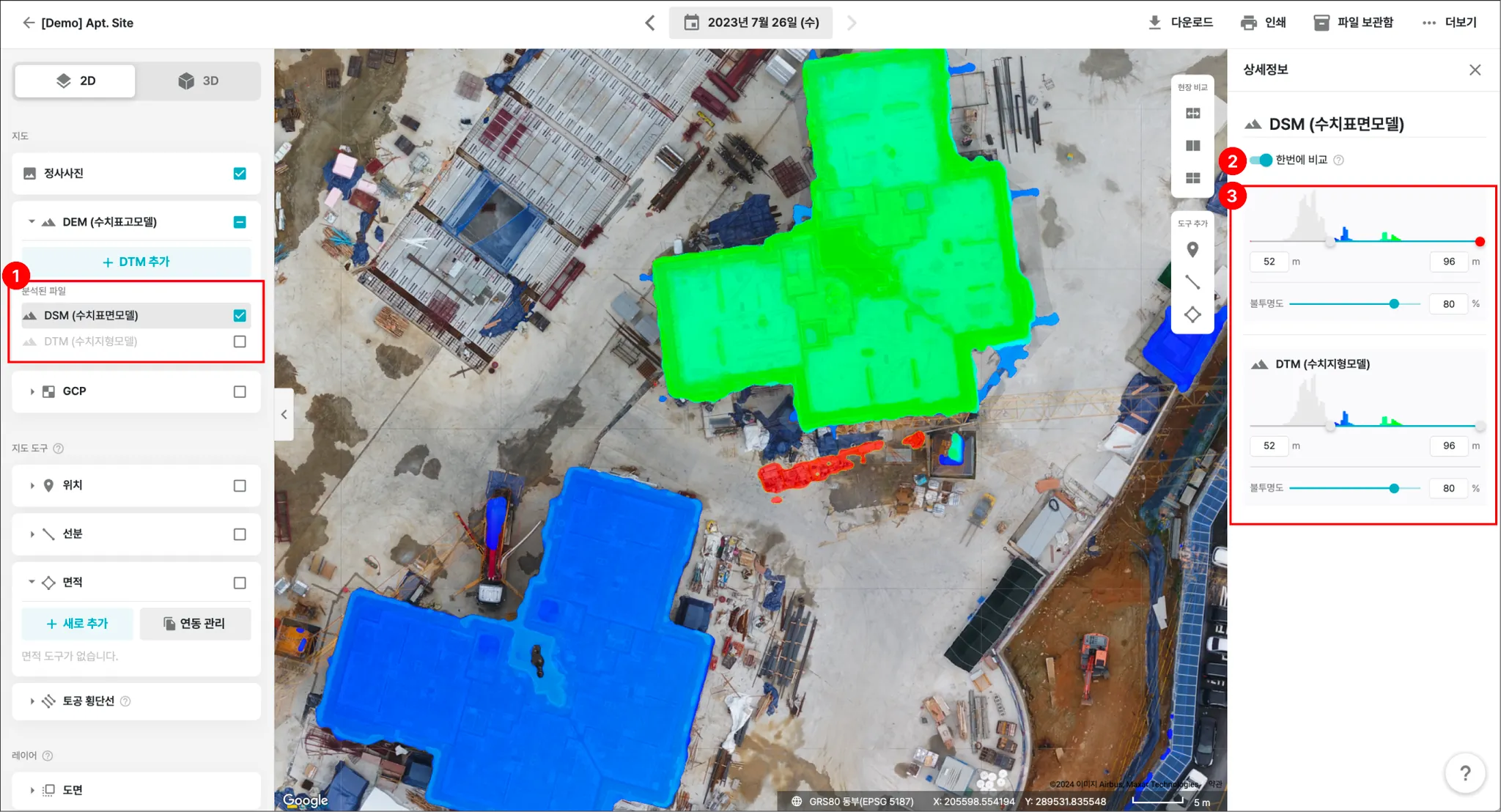The height and width of the screenshot is (812, 1501).
Task: Select the location pin tool in map toolbar
Action: (1192, 250)
